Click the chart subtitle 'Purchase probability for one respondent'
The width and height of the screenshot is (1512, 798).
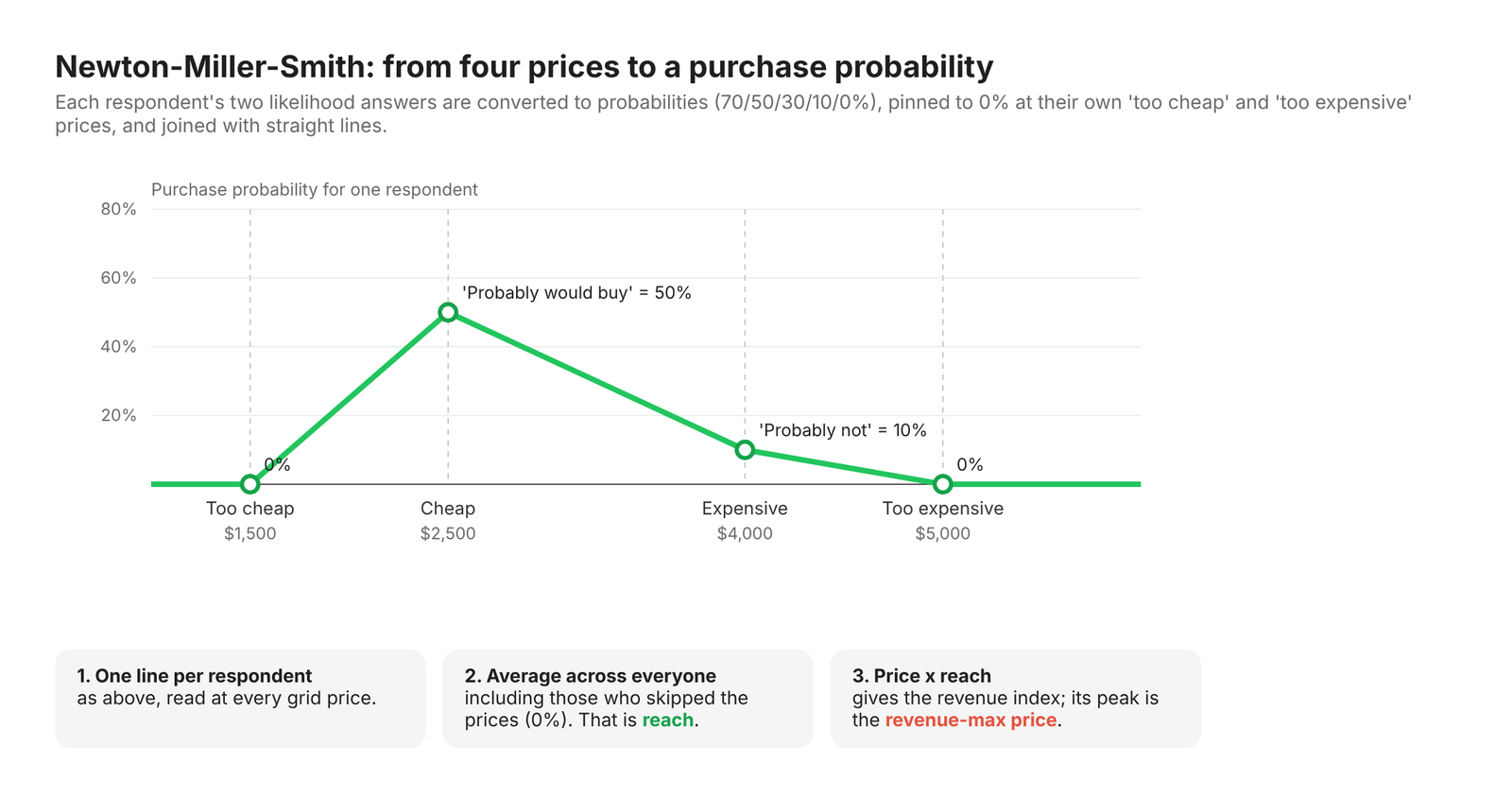(315, 190)
